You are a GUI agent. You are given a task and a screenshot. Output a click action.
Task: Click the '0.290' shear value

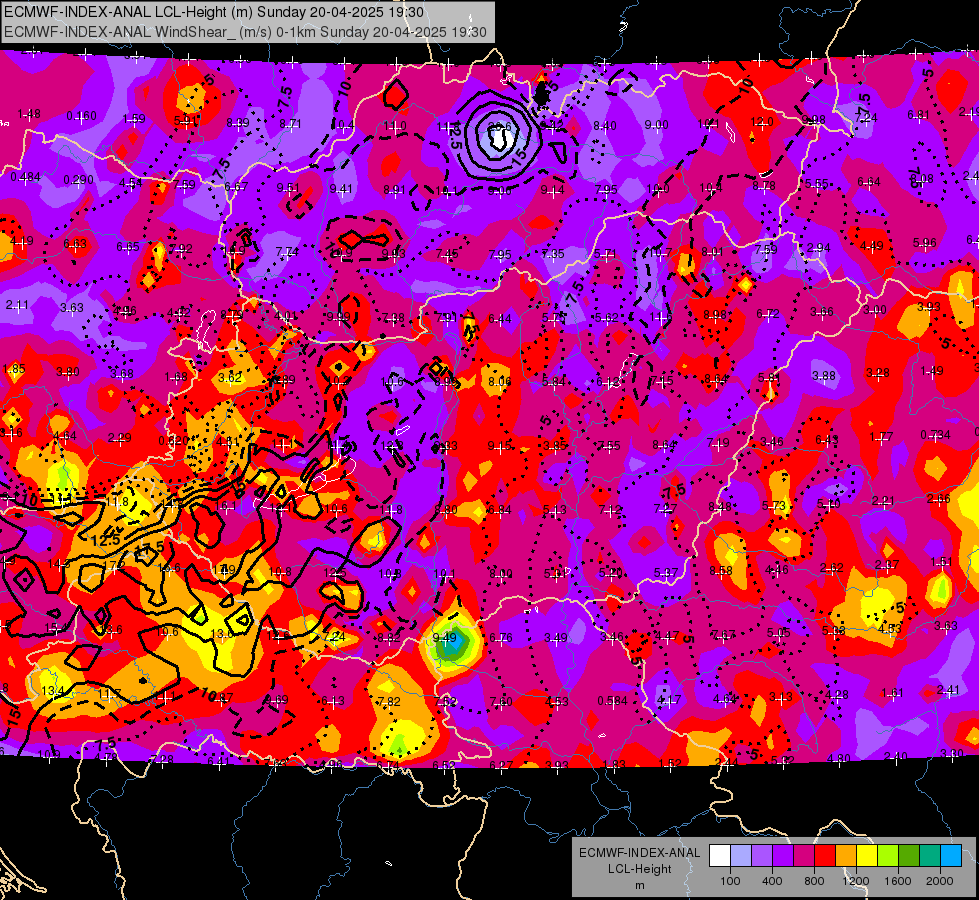click(x=79, y=180)
